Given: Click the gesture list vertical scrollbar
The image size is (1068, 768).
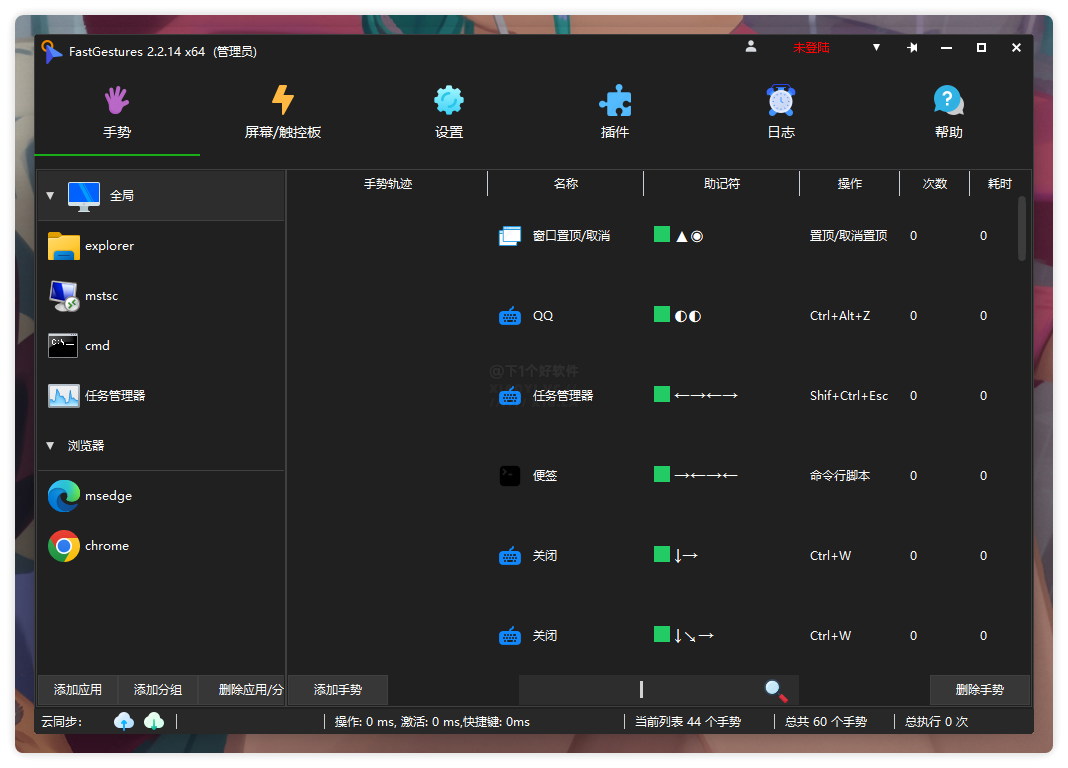Looking at the screenshot, I should tap(1022, 229).
